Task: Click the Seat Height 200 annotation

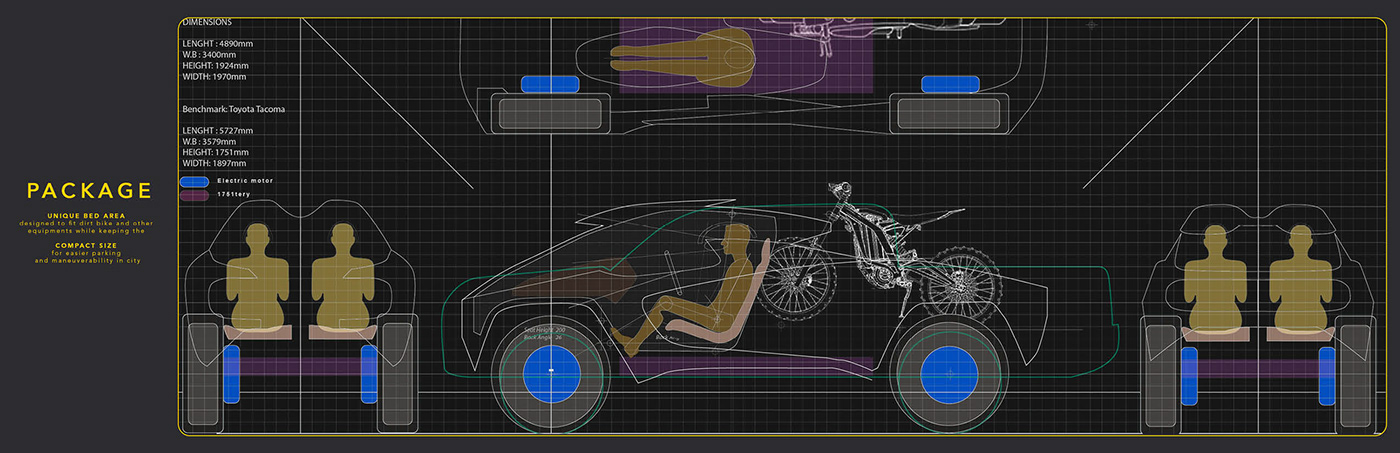Action: point(544,329)
